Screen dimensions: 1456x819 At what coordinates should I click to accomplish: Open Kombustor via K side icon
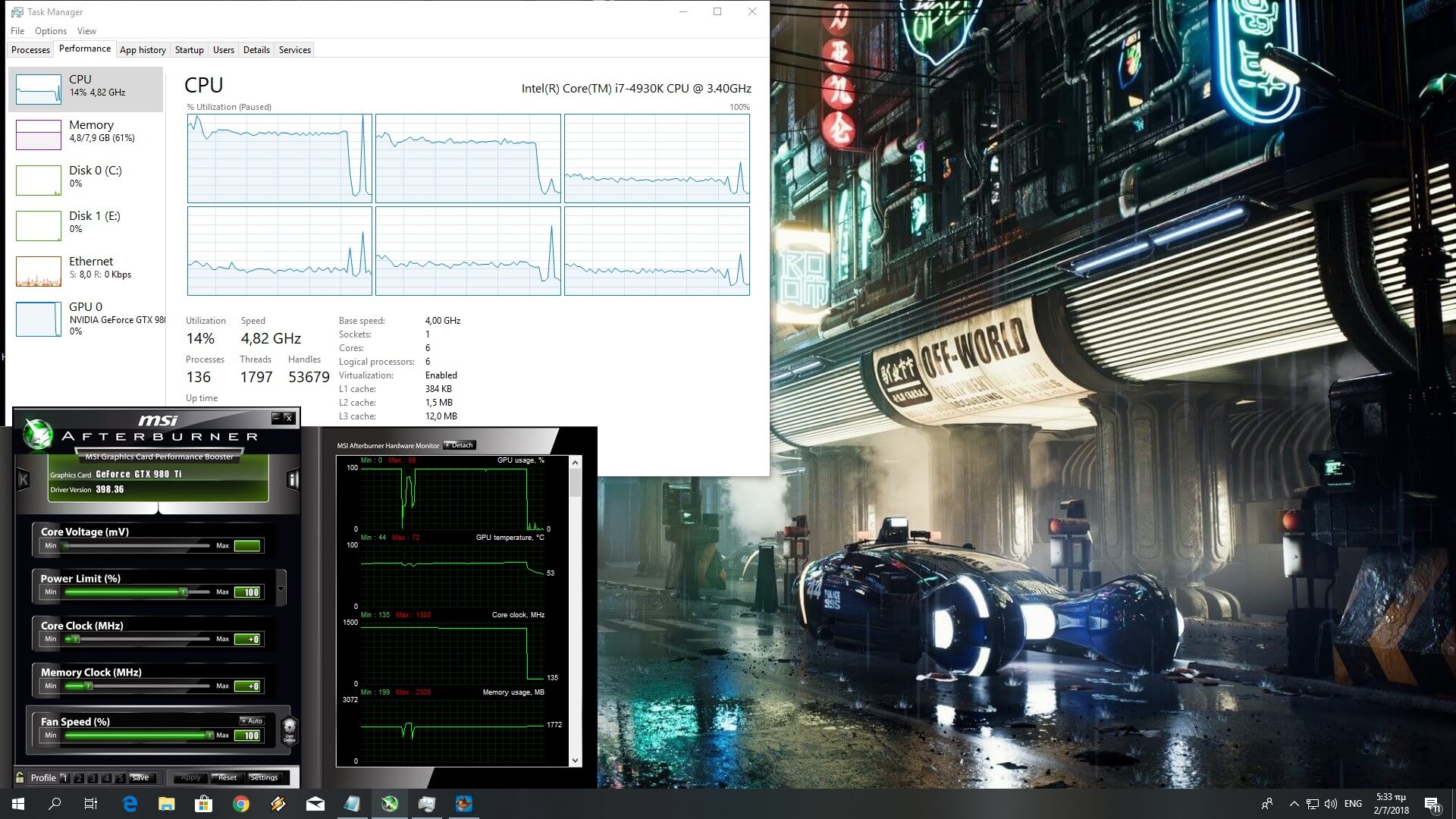23,479
